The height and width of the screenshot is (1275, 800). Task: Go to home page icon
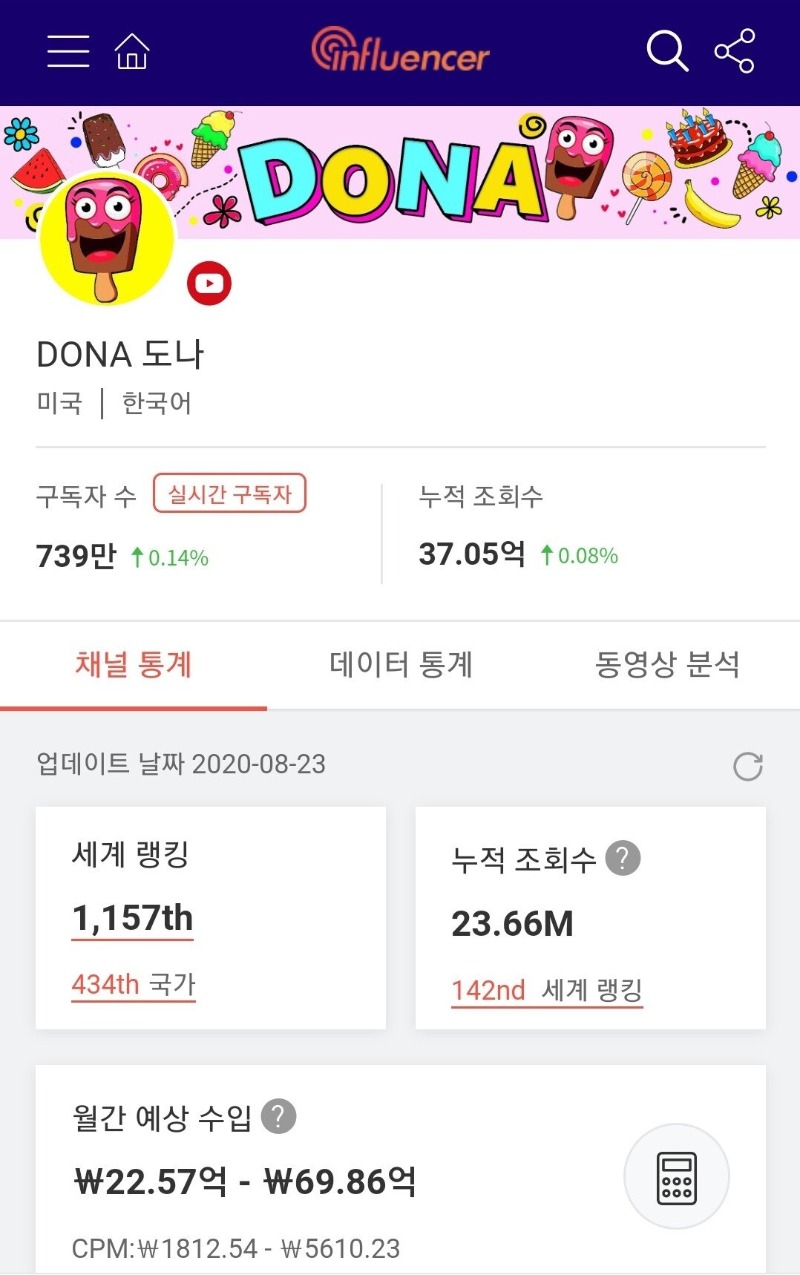coord(132,50)
